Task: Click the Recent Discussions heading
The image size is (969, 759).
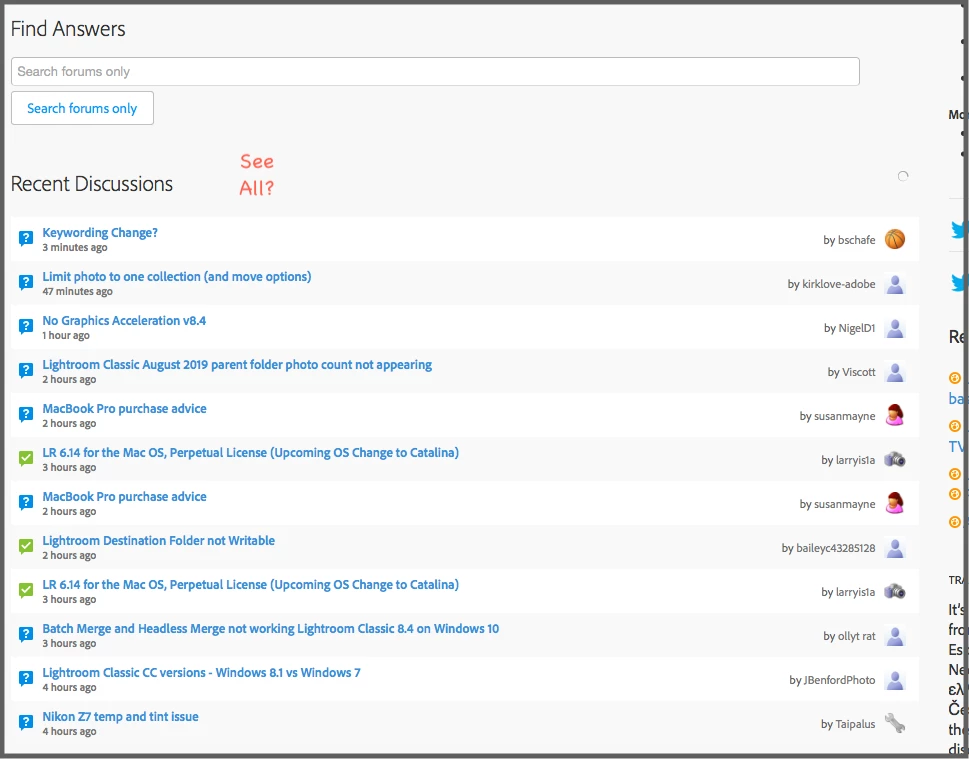Action: tap(92, 184)
